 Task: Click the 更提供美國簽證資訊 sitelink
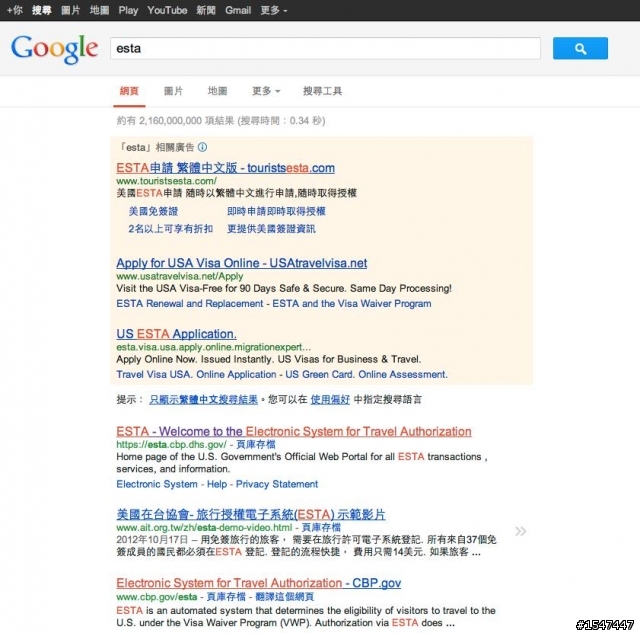[x=271, y=229]
